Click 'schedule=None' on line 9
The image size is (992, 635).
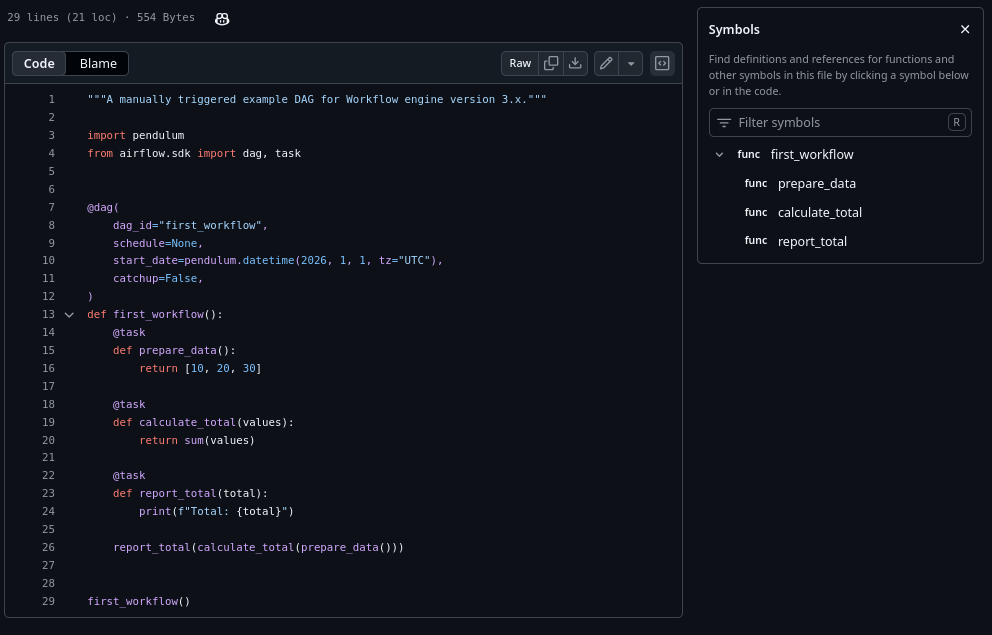click(x=155, y=243)
